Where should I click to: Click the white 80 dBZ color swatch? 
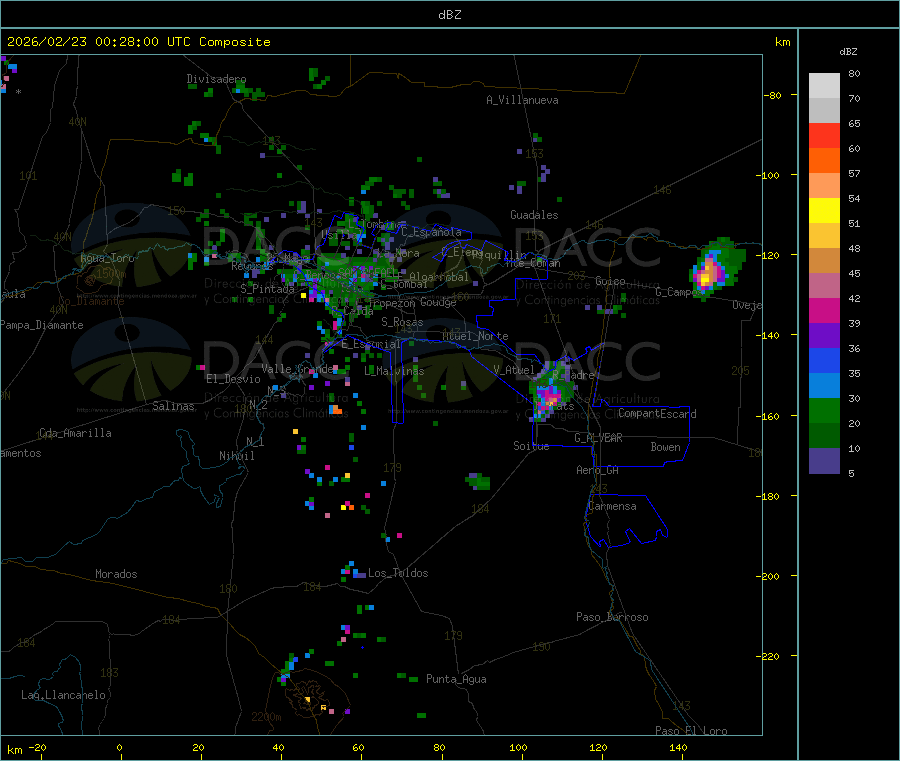click(x=824, y=86)
